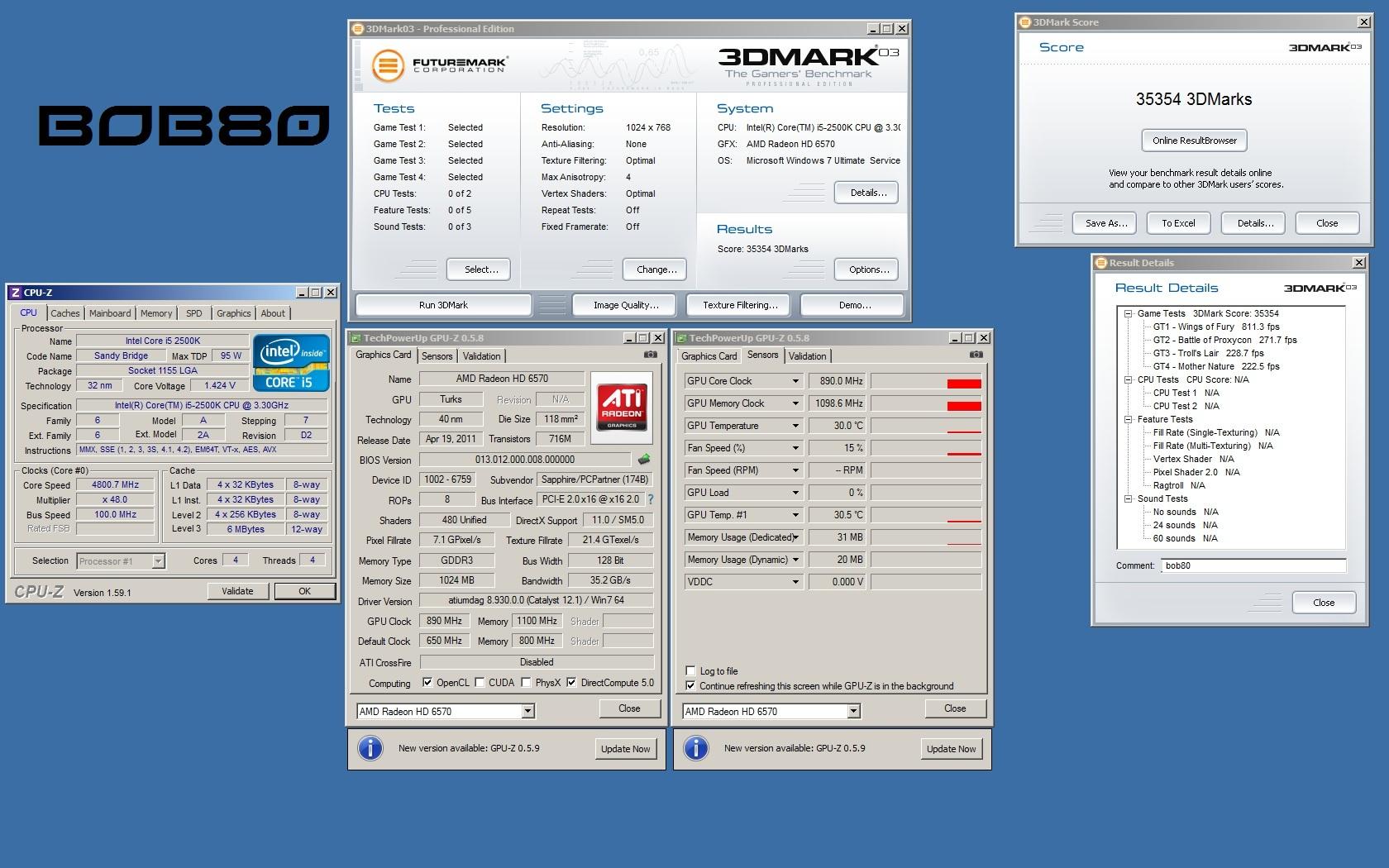Image resolution: width=1389 pixels, height=868 pixels.
Task: Click the GPU Temperature sensor graph
Action: point(926,426)
